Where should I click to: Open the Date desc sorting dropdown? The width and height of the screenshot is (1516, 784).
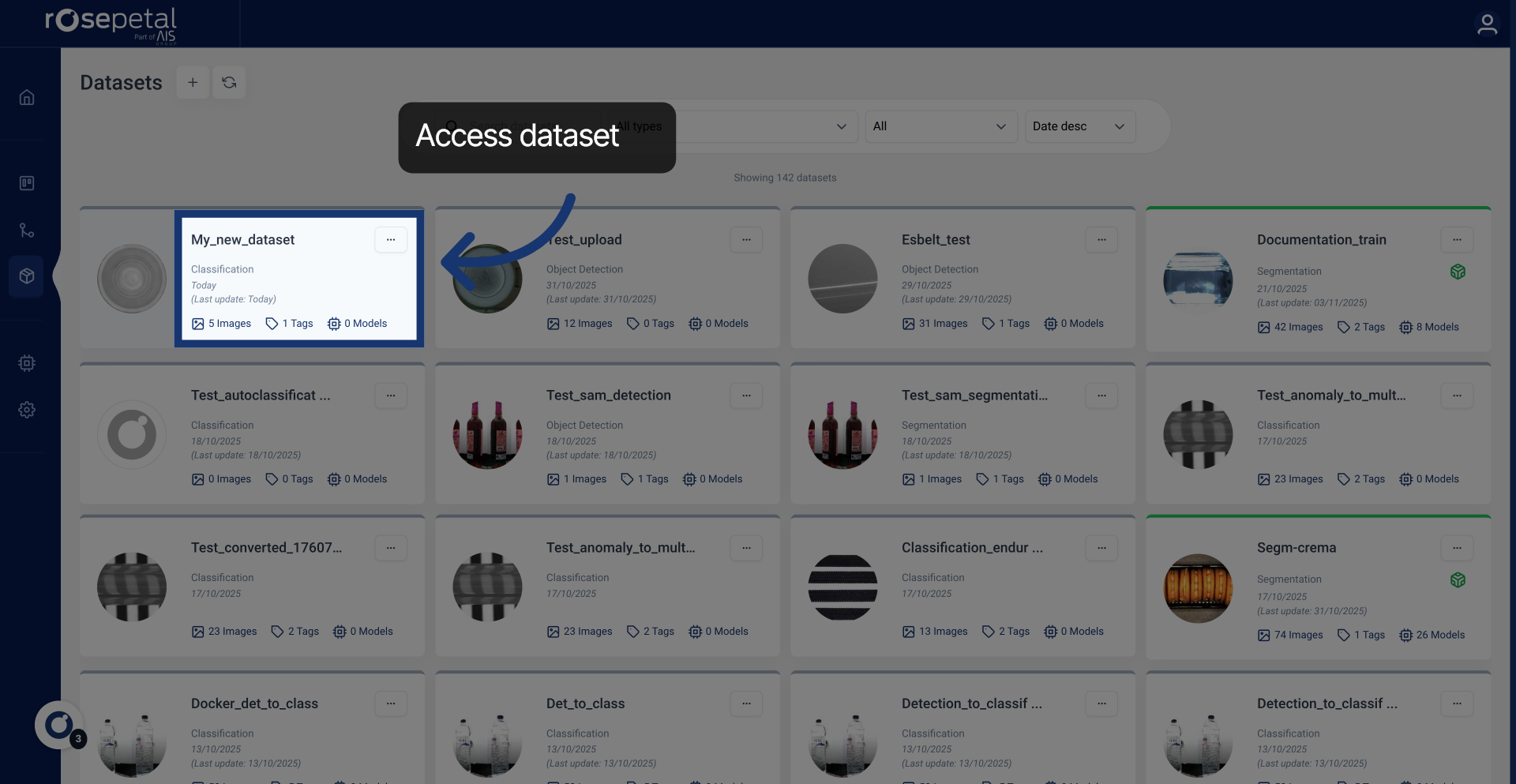1079,126
